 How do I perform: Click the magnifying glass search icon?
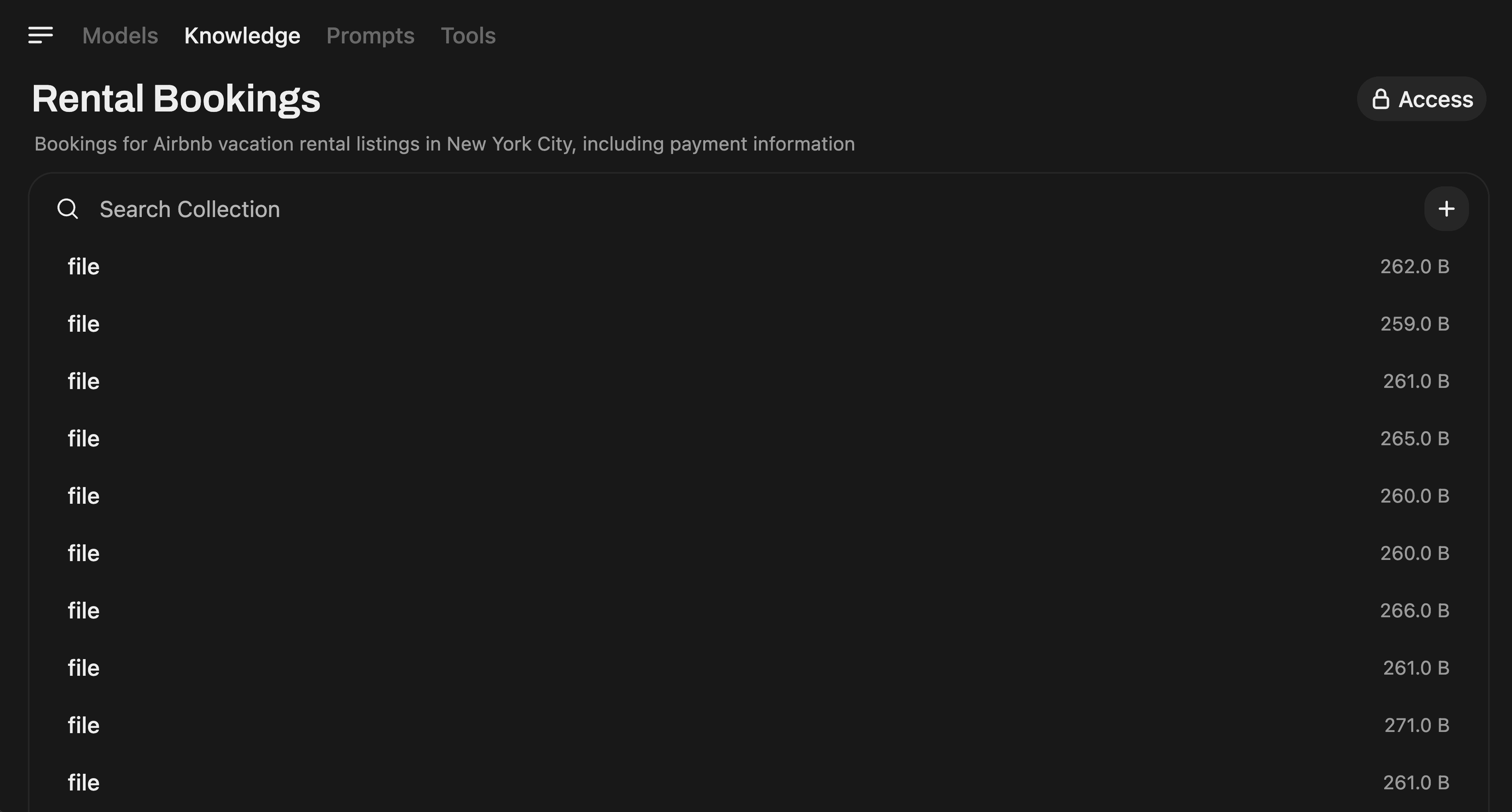pyautogui.click(x=68, y=209)
